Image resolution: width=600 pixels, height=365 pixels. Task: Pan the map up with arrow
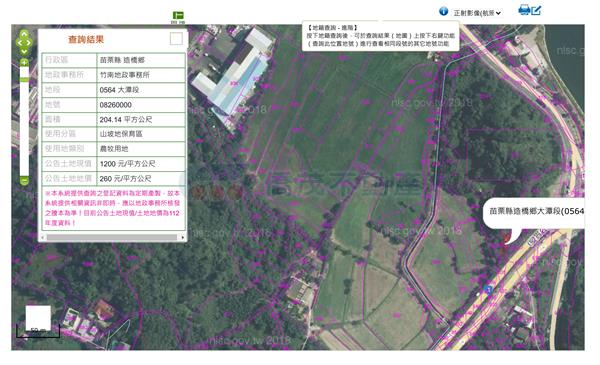[x=24, y=34]
